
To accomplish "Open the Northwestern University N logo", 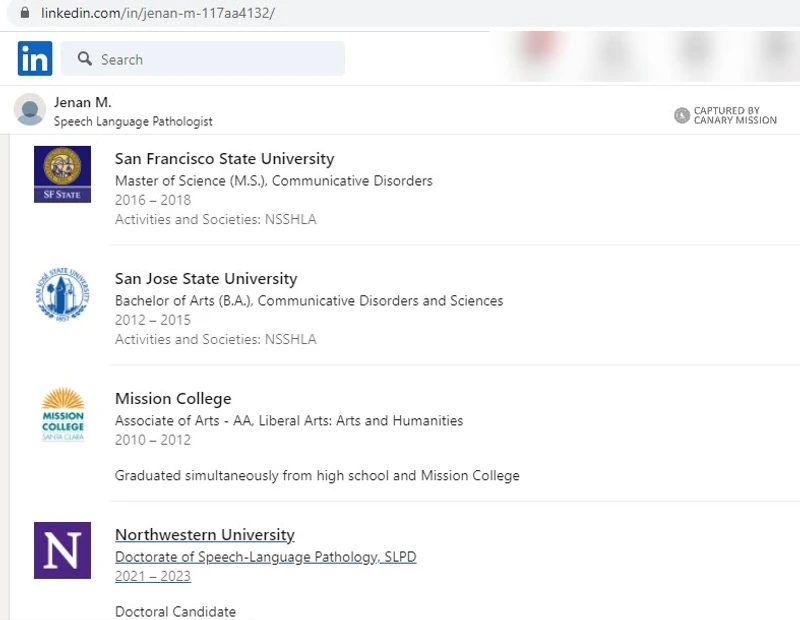I will coord(62,551).
